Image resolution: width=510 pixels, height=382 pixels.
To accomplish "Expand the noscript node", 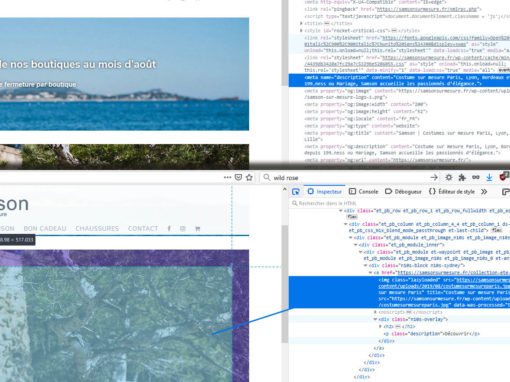I will point(375,312).
